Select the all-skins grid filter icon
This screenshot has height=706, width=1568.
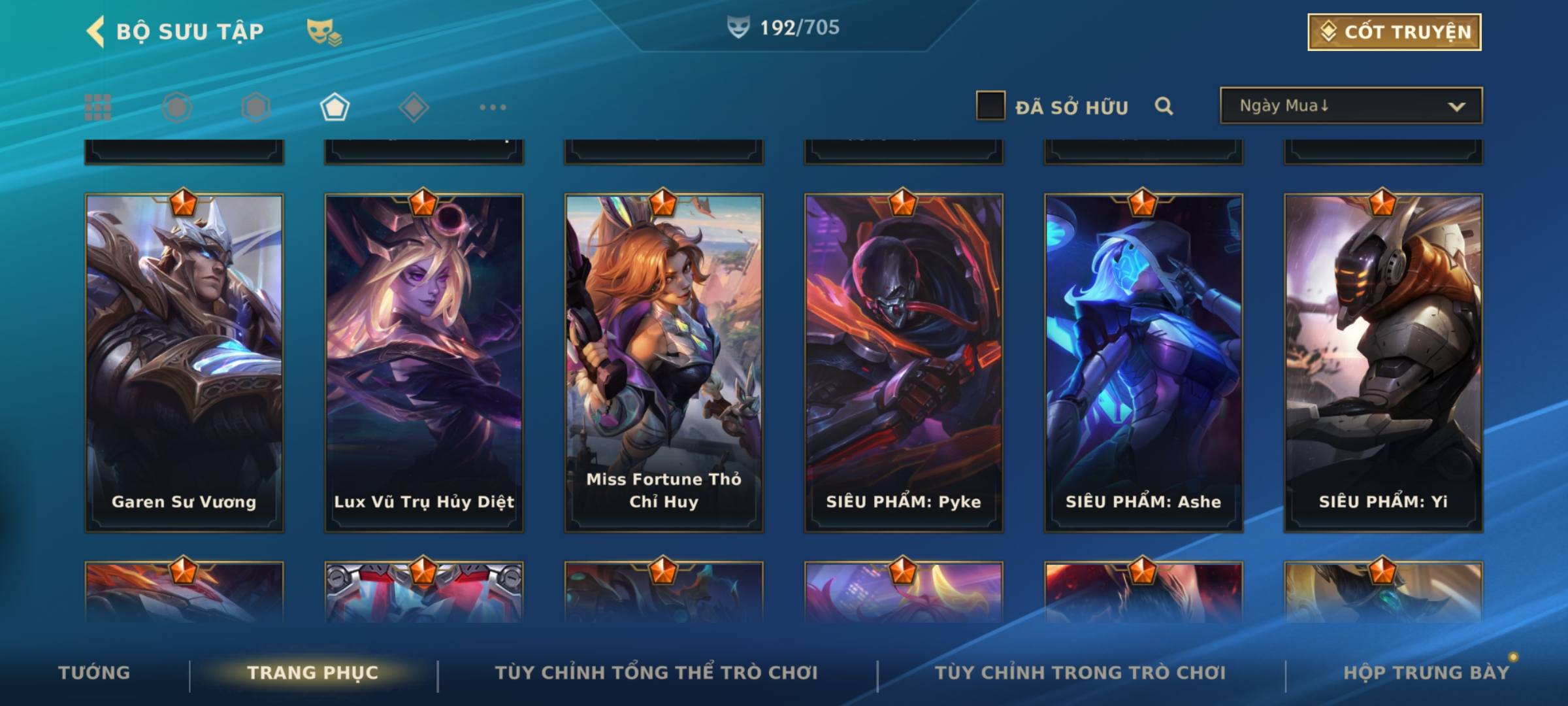coord(98,107)
